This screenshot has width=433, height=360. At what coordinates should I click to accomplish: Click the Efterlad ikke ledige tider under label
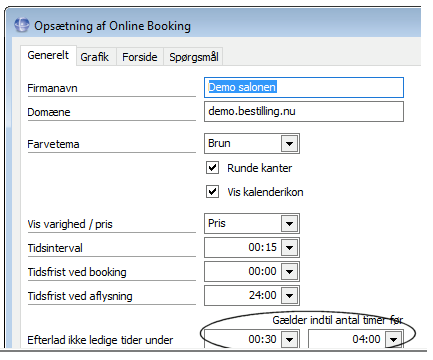pyautogui.click(x=100, y=340)
